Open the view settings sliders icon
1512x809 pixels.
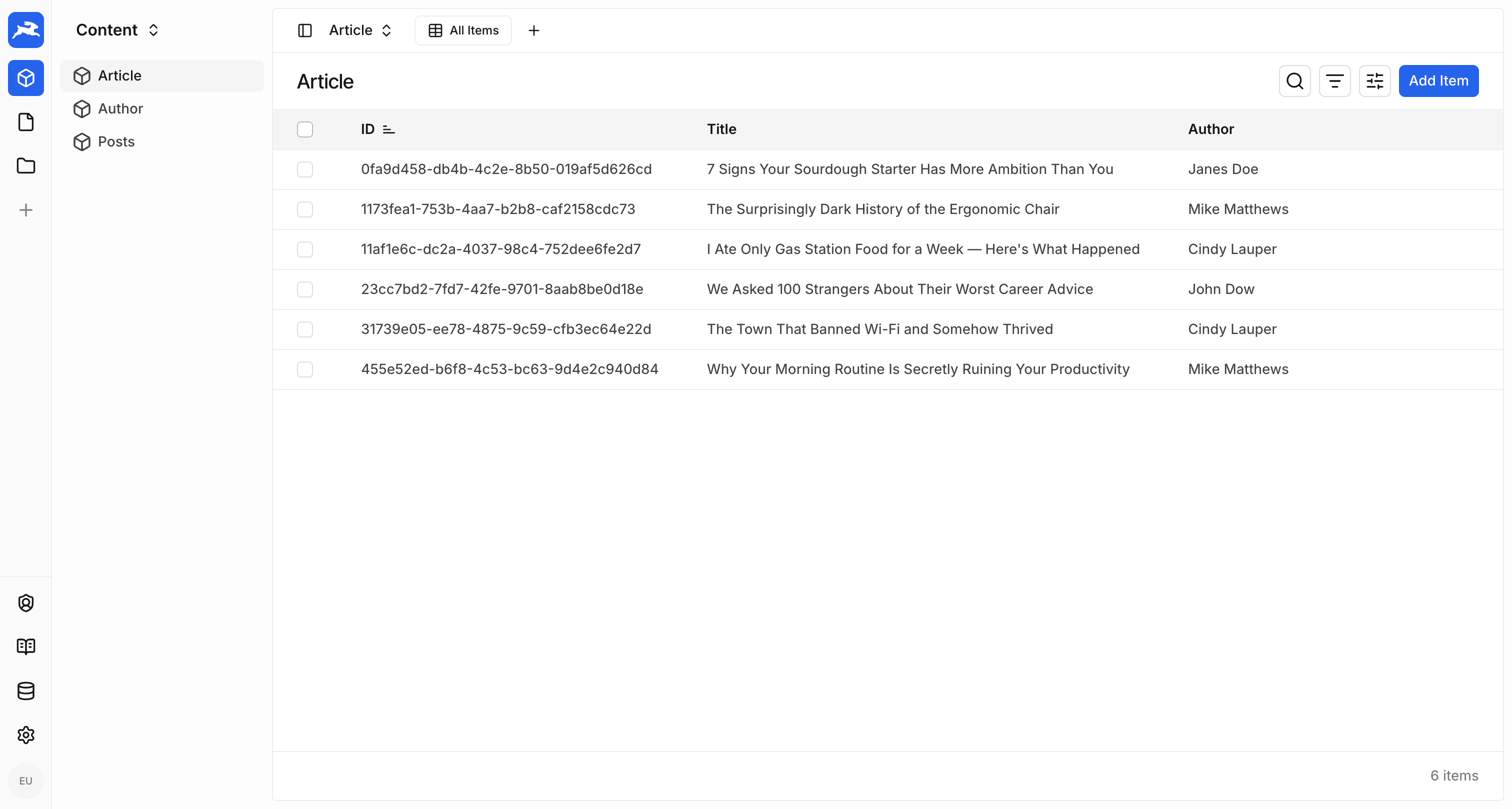(x=1374, y=81)
